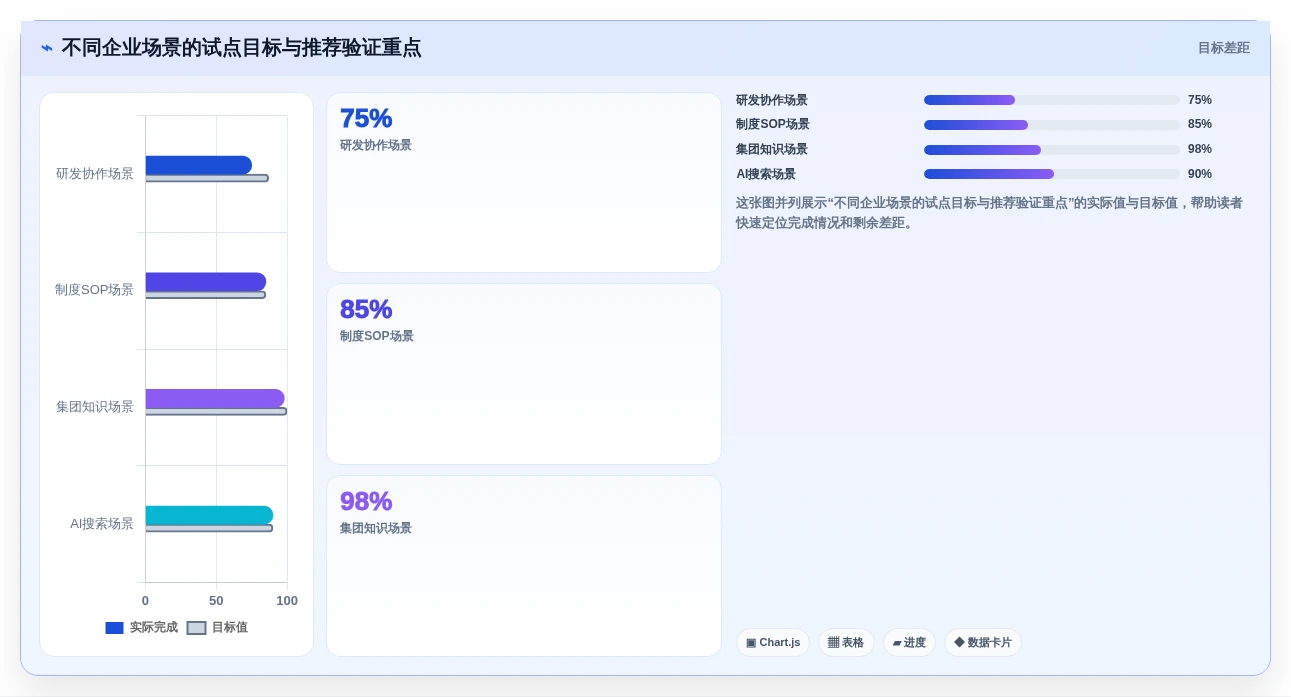The image size is (1291, 697).
Task: Click the AI搜索场景 label in progress list
Action: tap(766, 174)
